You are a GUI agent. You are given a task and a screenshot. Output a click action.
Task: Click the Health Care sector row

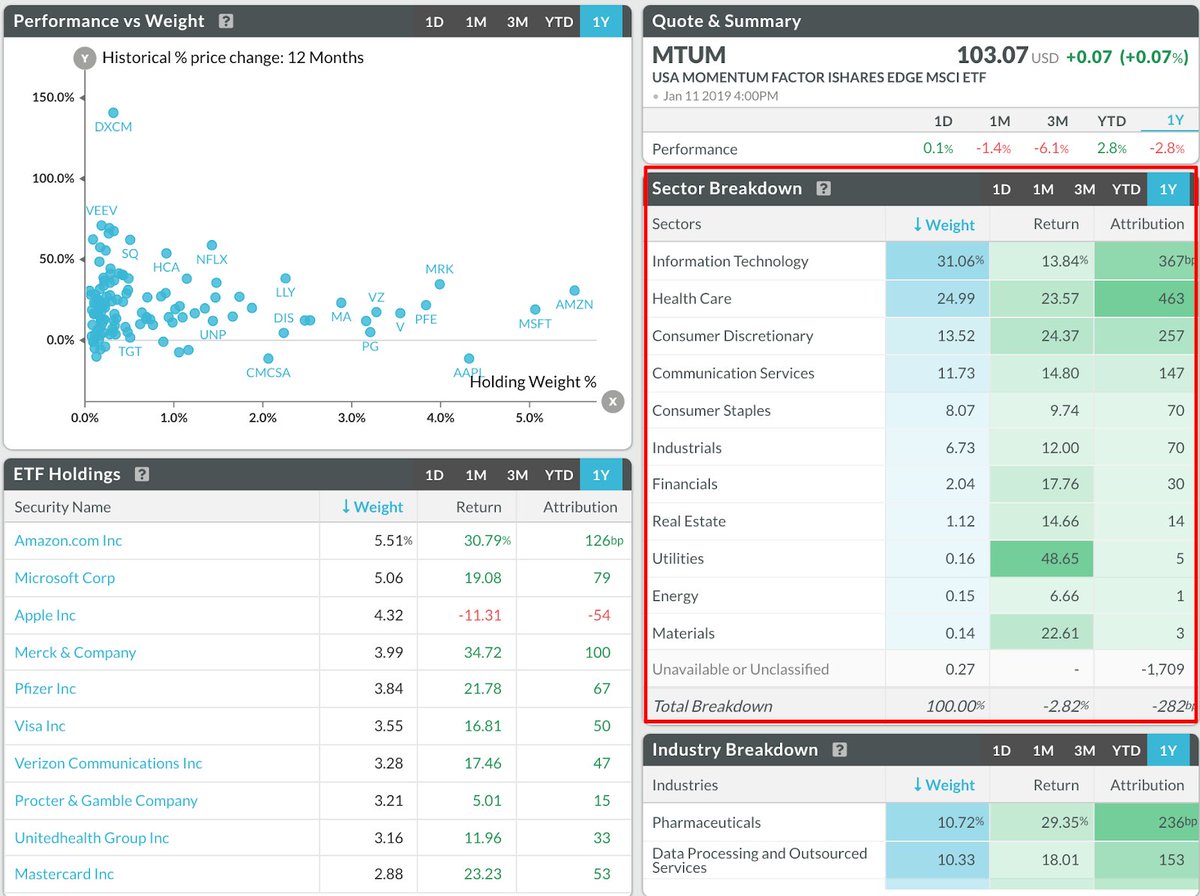pos(920,298)
